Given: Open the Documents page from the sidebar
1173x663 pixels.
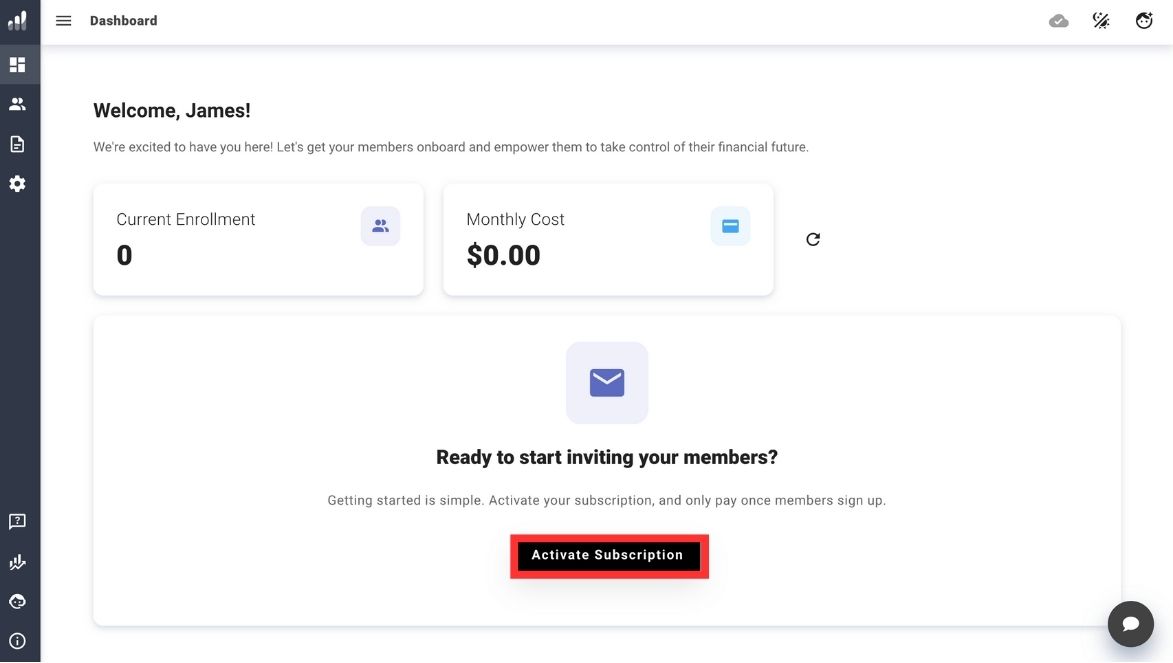Looking at the screenshot, I should tap(17, 143).
